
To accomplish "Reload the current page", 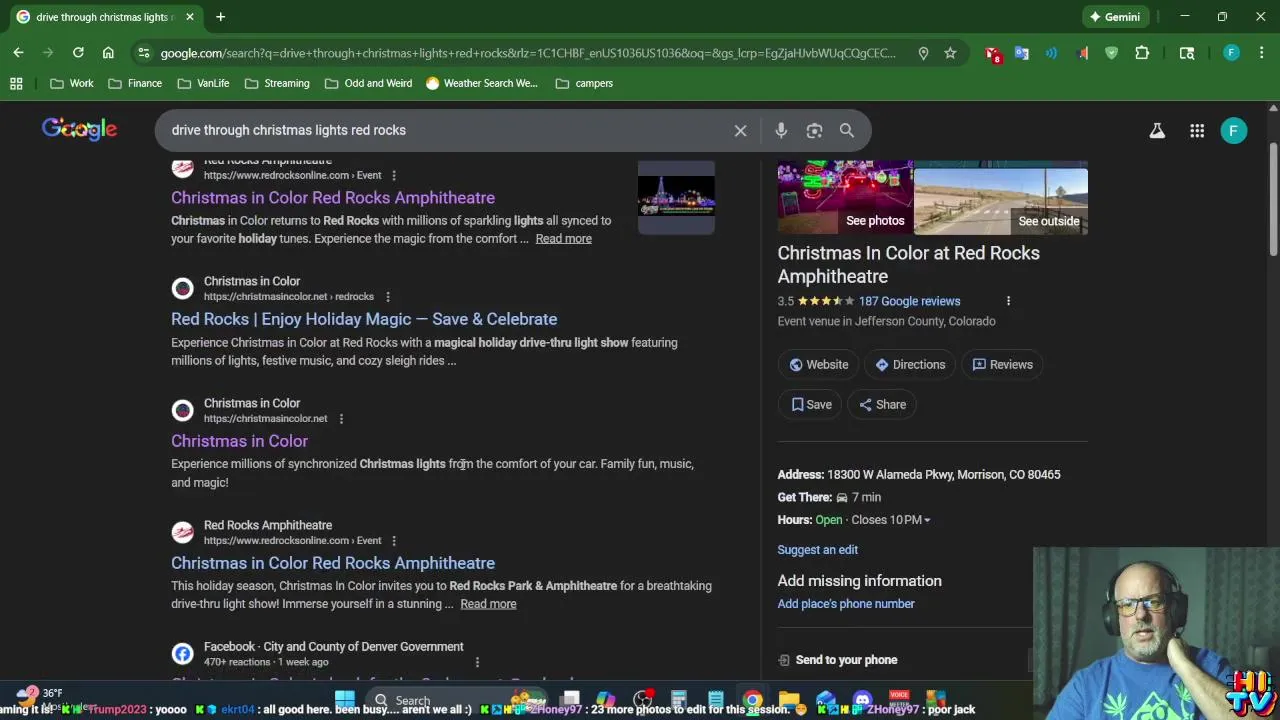I will pos(78,53).
